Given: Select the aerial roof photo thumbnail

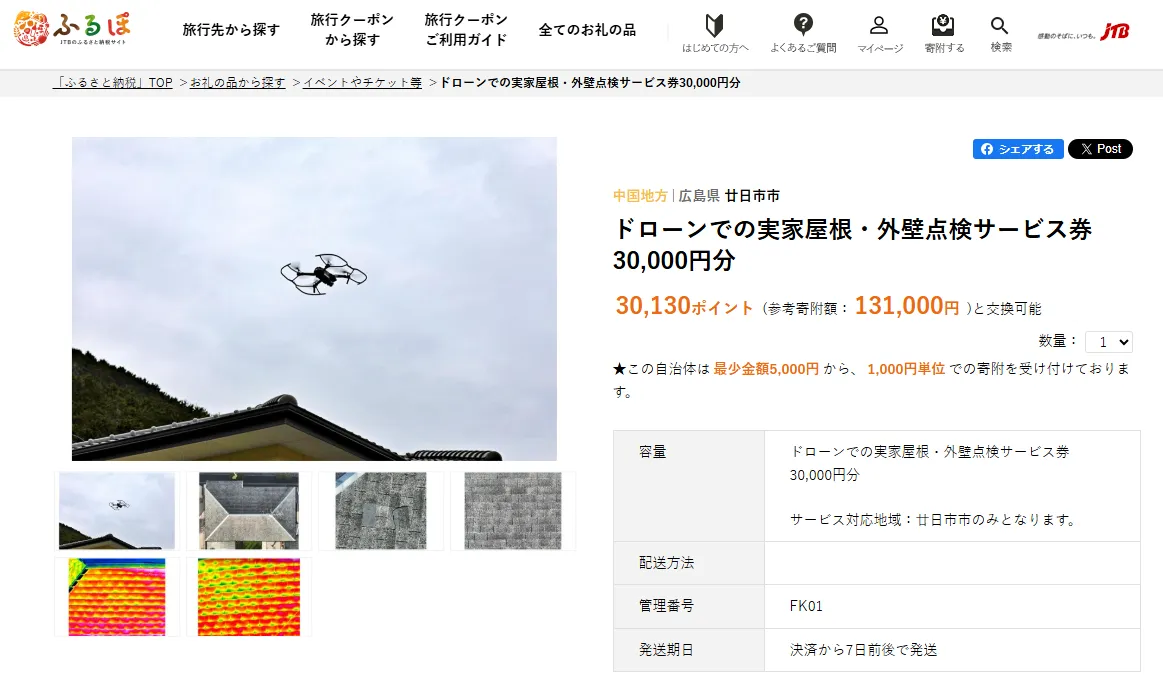Looking at the screenshot, I should 249,511.
